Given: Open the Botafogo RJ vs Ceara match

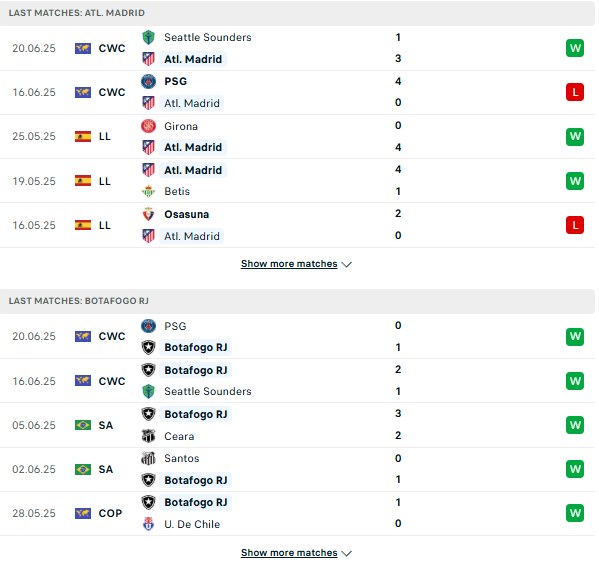Looking at the screenshot, I should 297,425.
